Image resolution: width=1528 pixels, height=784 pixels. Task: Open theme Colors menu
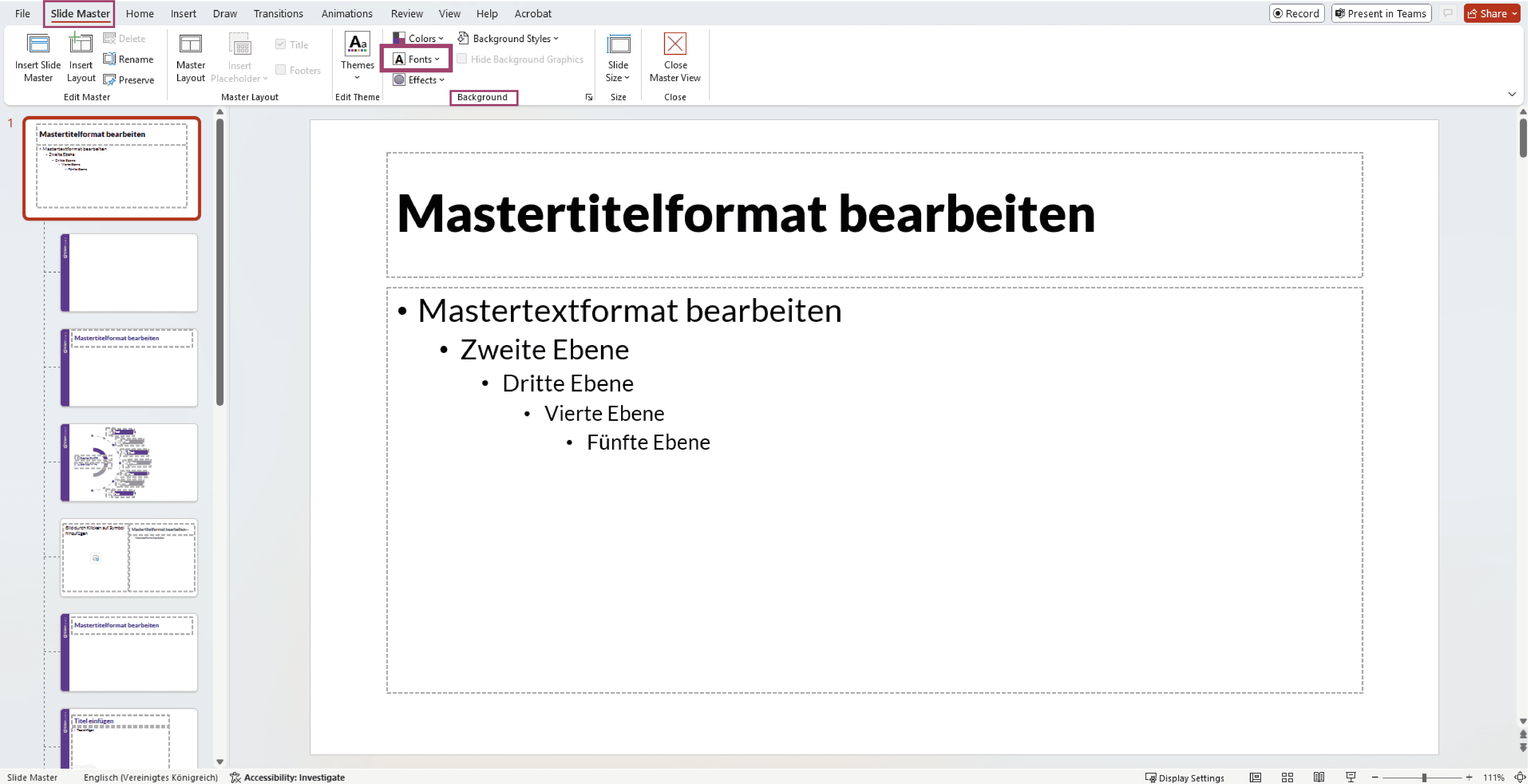click(418, 39)
